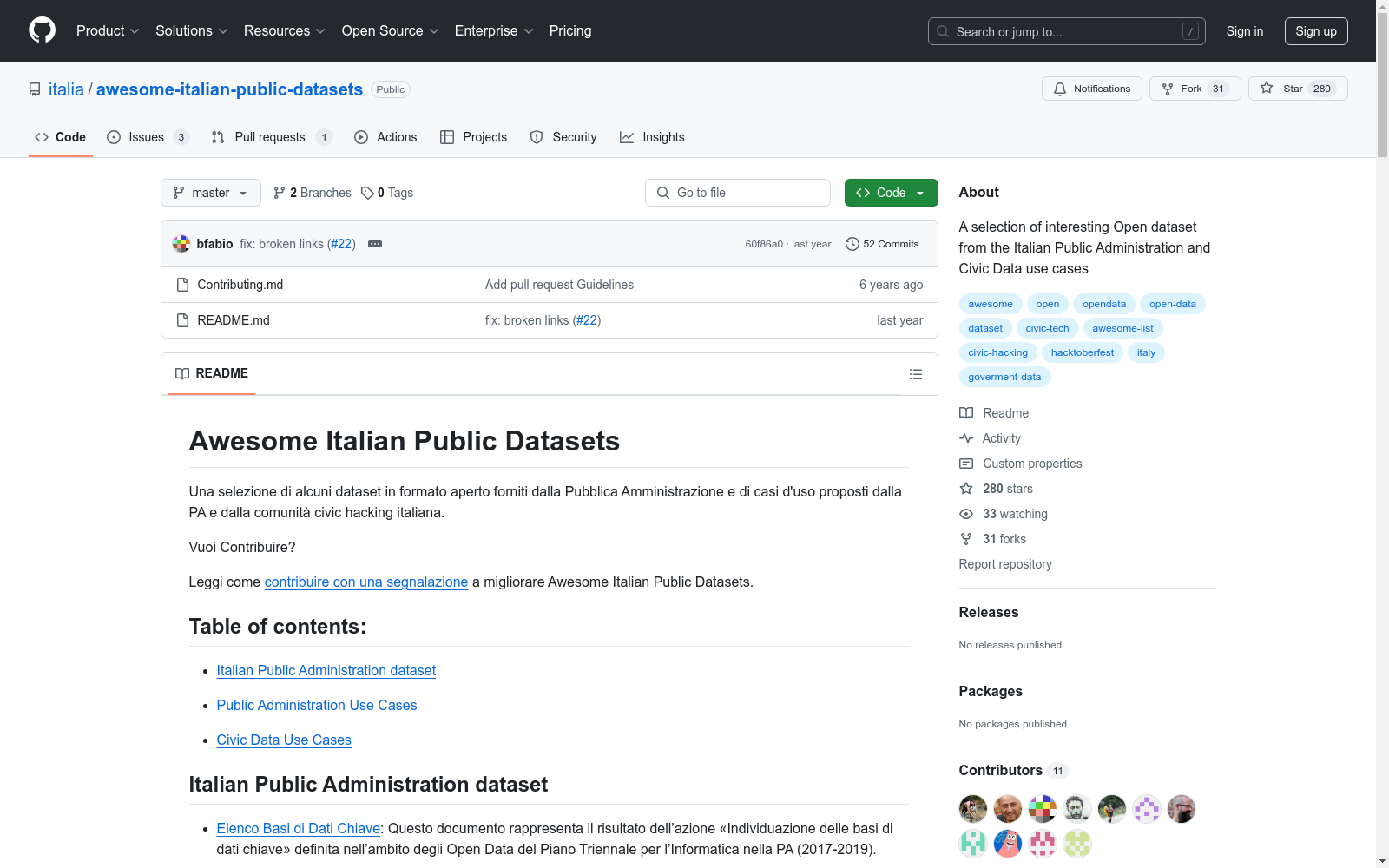Switch to the Issues tab
Viewport: 1389px width, 868px height.
coord(148,137)
